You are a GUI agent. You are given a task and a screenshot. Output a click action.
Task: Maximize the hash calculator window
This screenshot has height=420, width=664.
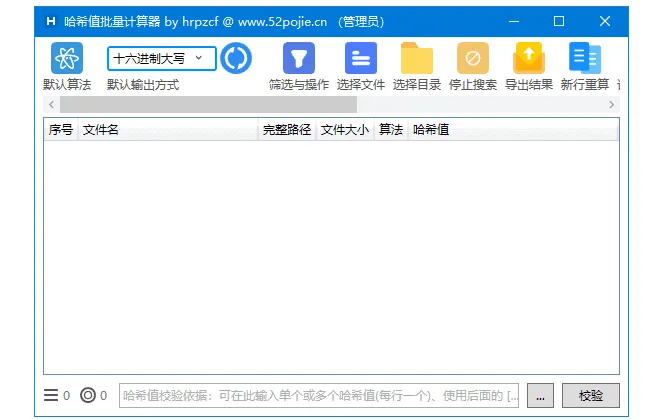click(559, 21)
